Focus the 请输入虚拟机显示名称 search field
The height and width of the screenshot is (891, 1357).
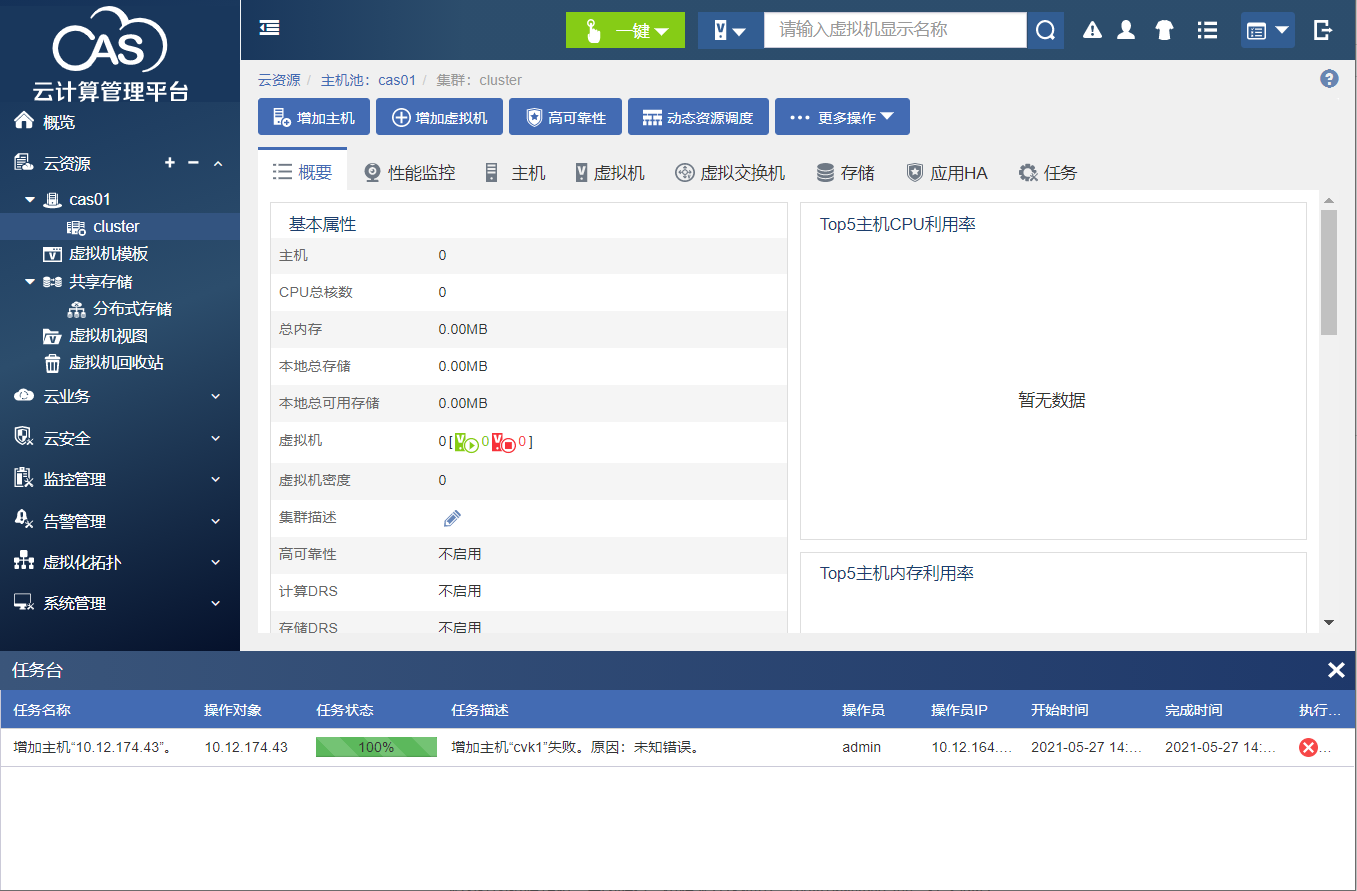(895, 30)
